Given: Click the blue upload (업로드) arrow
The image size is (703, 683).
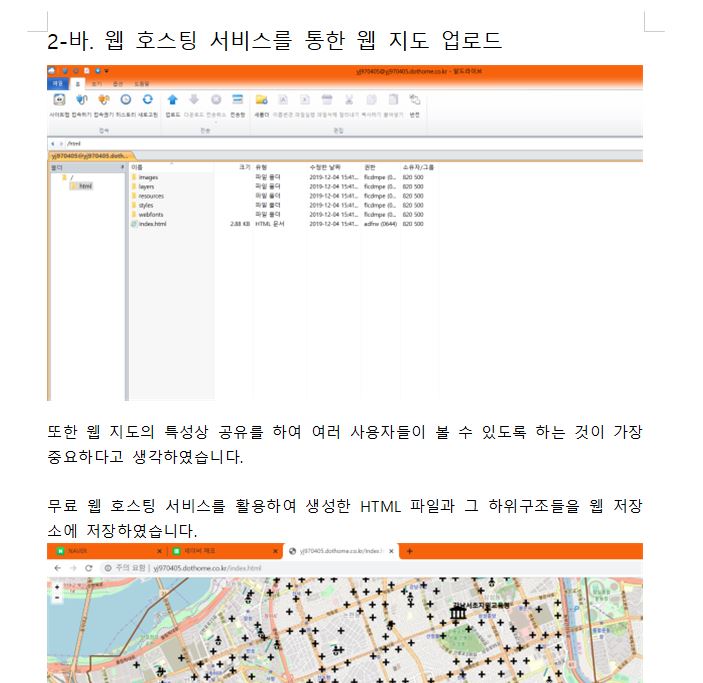Looking at the screenshot, I should (x=173, y=100).
